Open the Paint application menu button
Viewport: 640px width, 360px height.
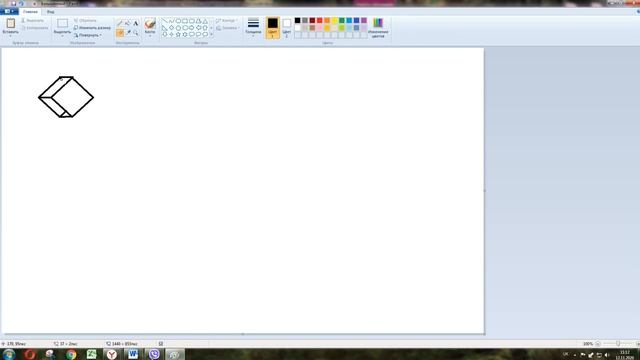point(9,11)
